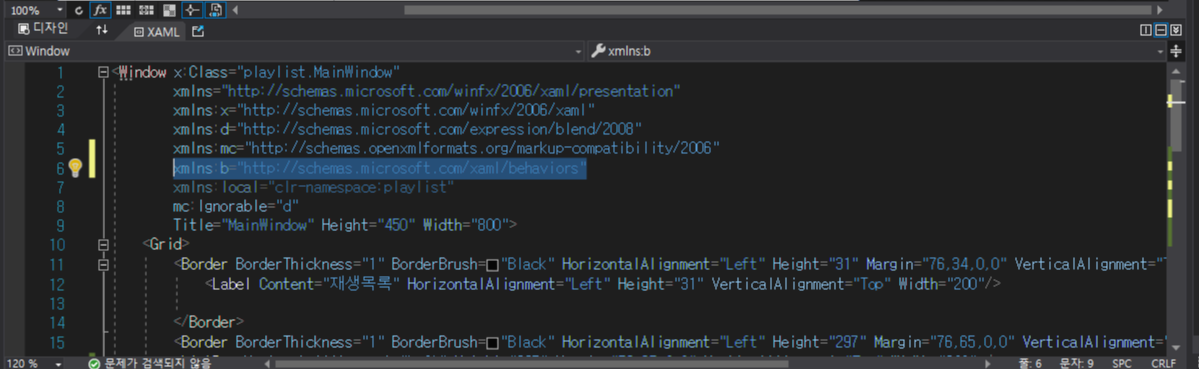Click the green check status icon
Image resolution: width=1199 pixels, height=369 pixels.
click(x=94, y=363)
